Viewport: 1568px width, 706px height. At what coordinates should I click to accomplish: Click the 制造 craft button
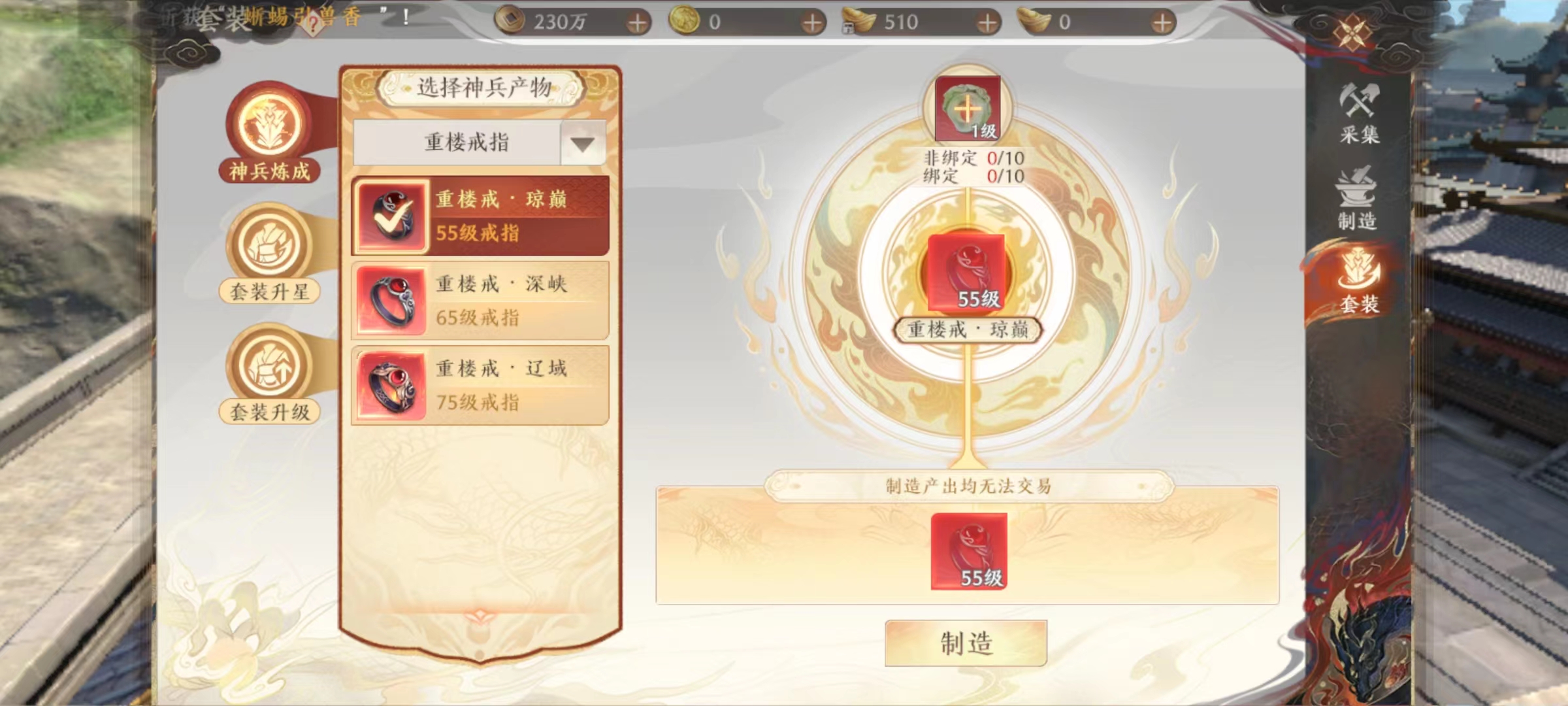[x=966, y=643]
